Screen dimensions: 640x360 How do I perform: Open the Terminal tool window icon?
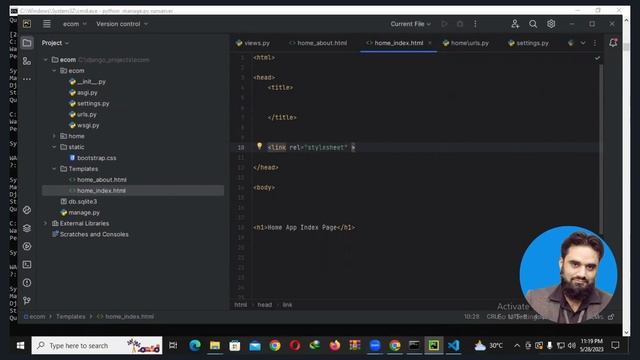point(27,264)
